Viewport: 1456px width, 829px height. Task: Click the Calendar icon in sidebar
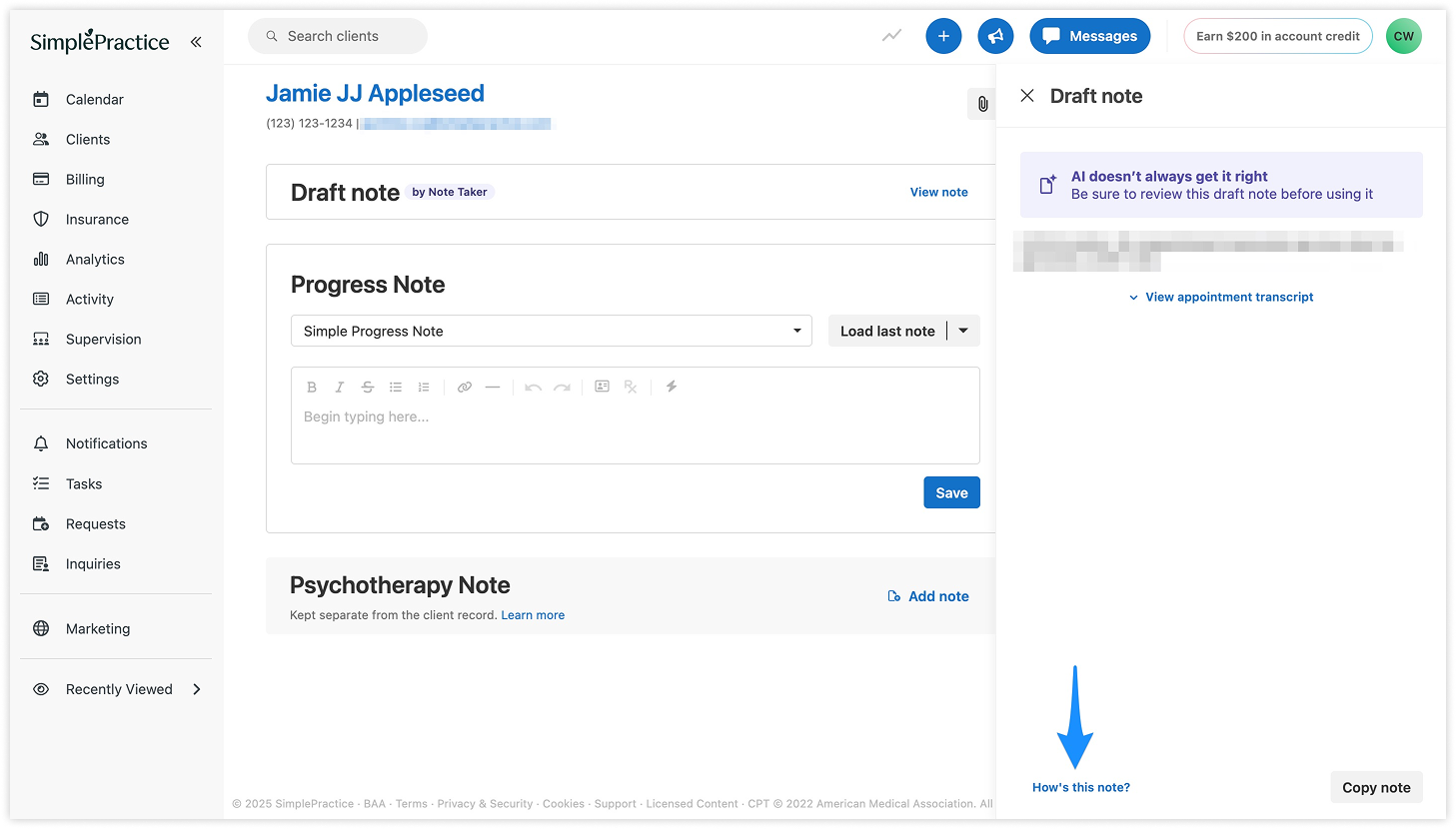tap(41, 99)
